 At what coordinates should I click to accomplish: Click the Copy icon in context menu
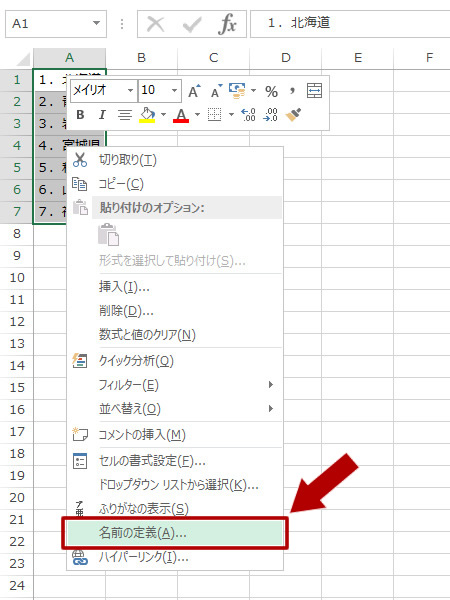(x=80, y=184)
